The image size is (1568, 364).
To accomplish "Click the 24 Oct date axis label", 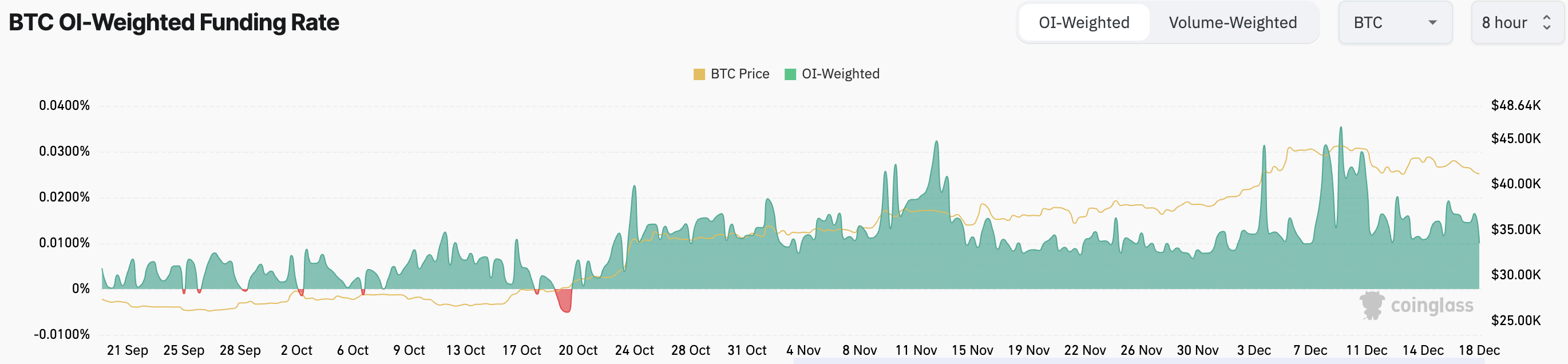I will 633,350.
